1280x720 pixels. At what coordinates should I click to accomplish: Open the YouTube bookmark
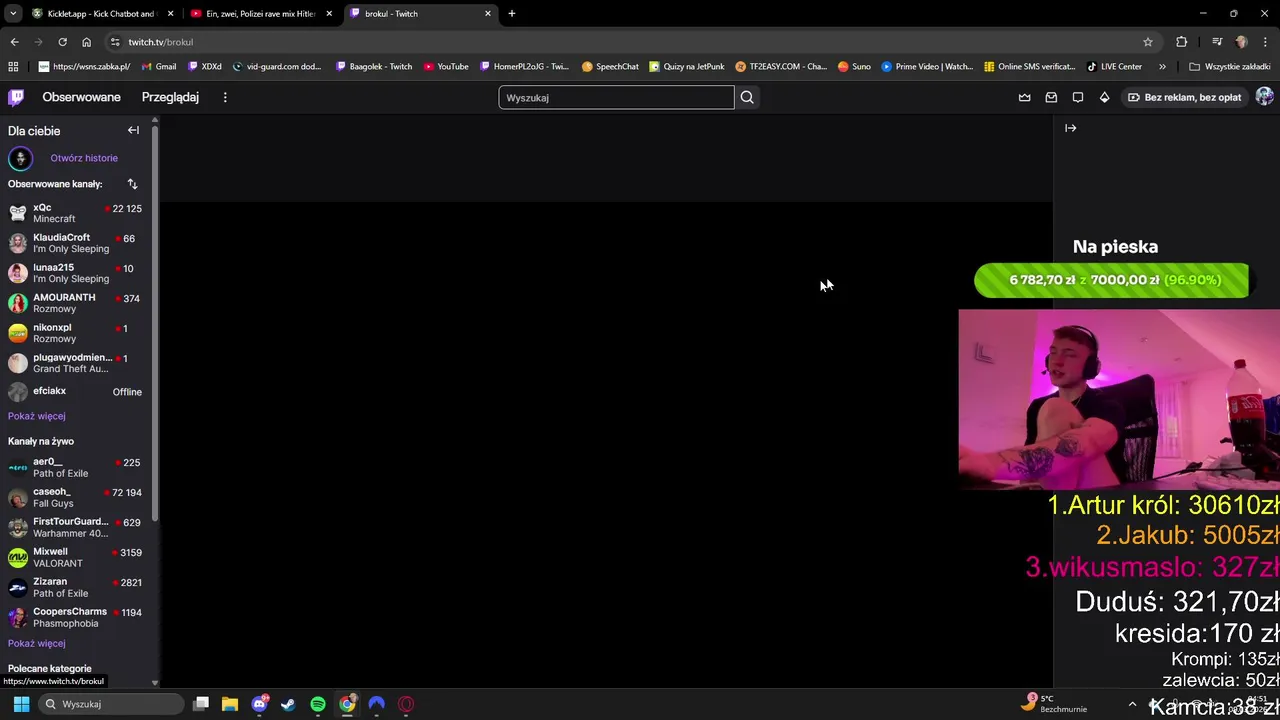[x=446, y=67]
